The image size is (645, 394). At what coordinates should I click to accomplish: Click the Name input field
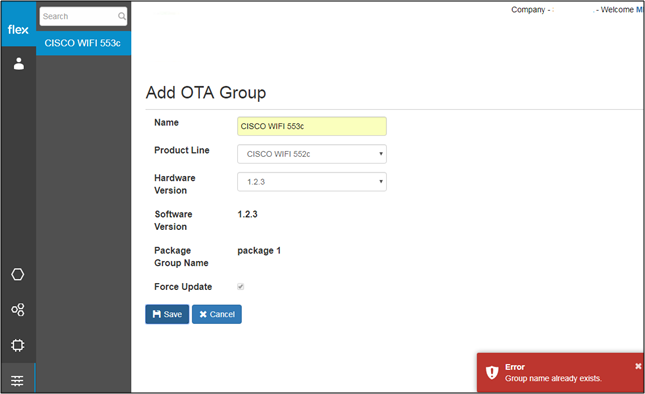(x=312, y=126)
